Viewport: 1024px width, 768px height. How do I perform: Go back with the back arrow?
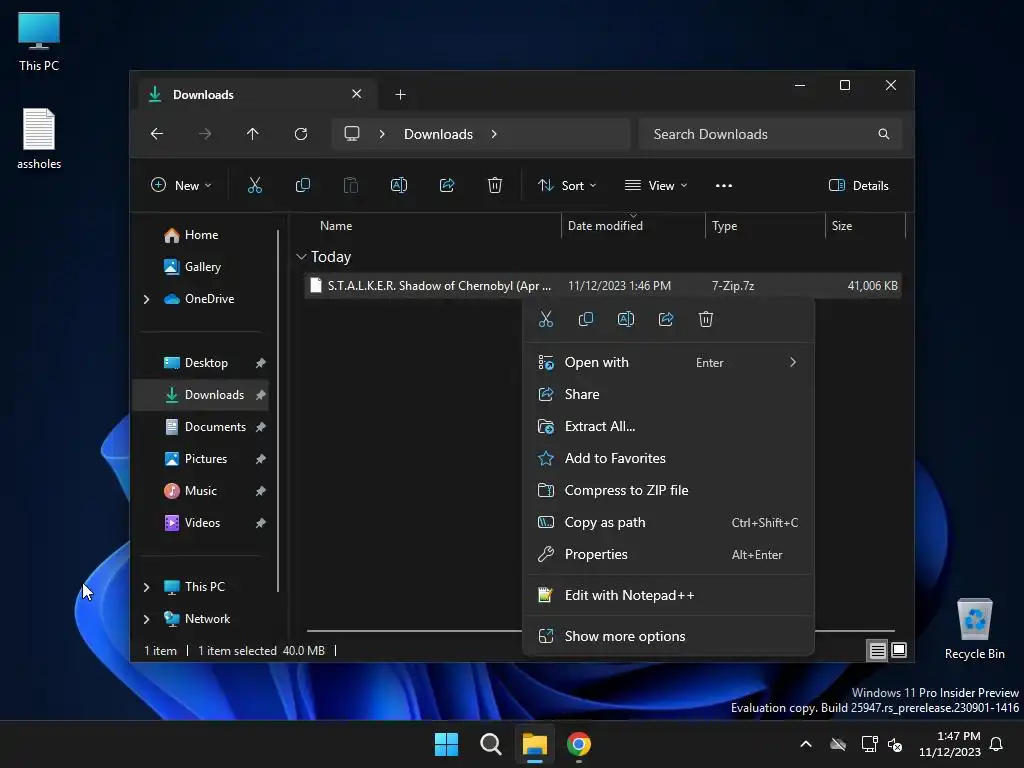157,134
